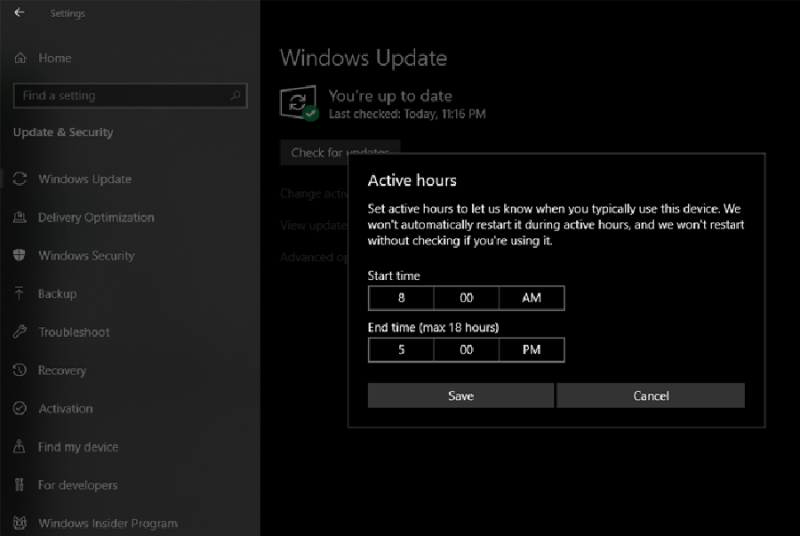Go back with the Settings back arrow
The image size is (800, 536).
[19, 12]
